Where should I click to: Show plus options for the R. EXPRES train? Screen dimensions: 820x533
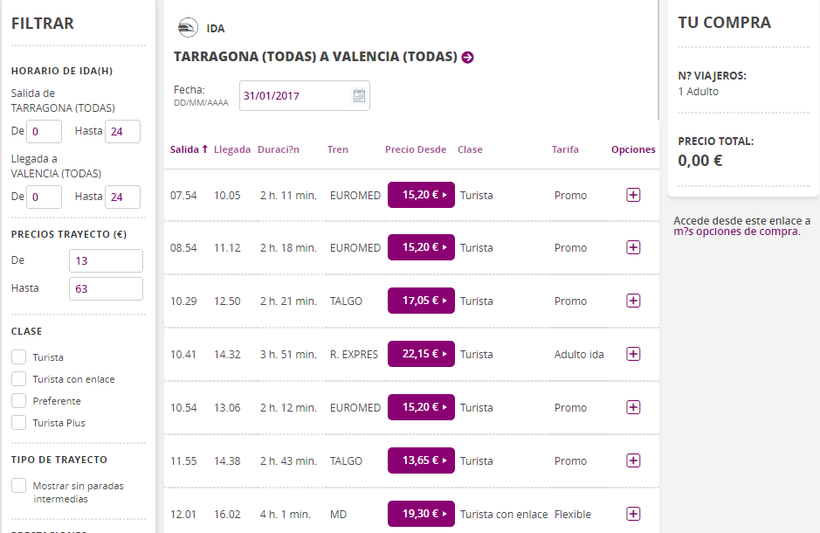633,354
